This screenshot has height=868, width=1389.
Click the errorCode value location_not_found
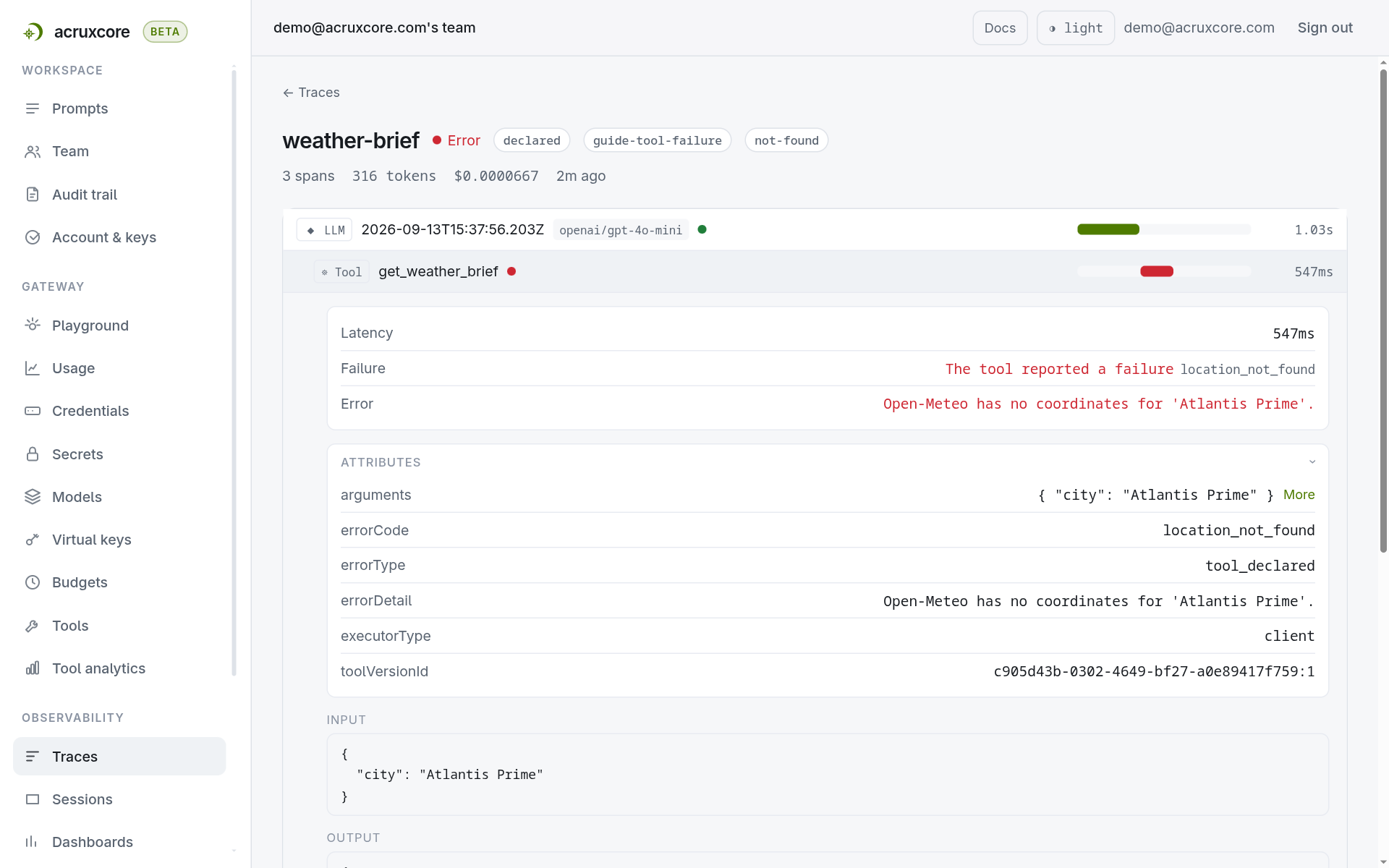pyautogui.click(x=1239, y=530)
